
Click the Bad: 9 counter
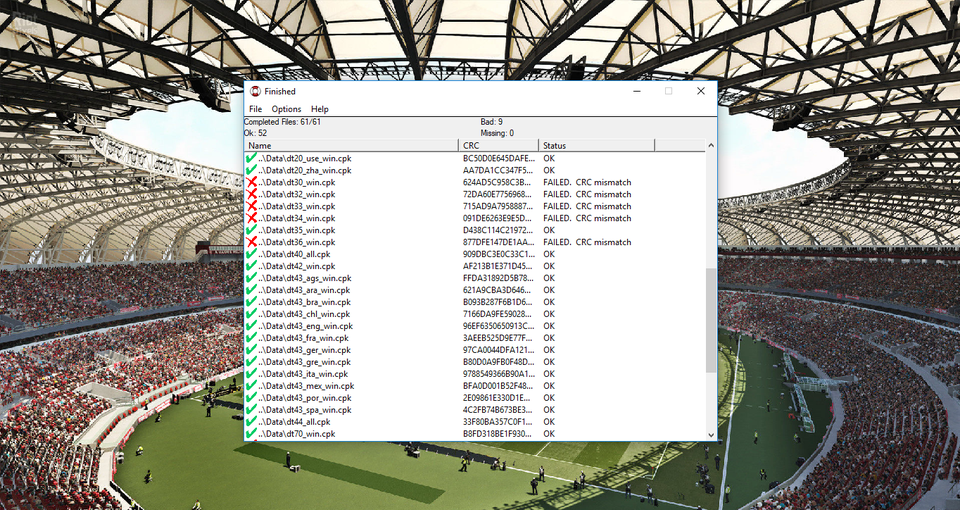(x=492, y=122)
